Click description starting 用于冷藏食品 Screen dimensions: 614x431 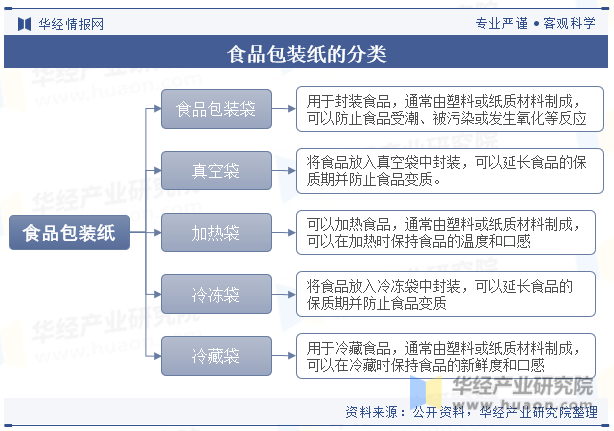(x=446, y=356)
